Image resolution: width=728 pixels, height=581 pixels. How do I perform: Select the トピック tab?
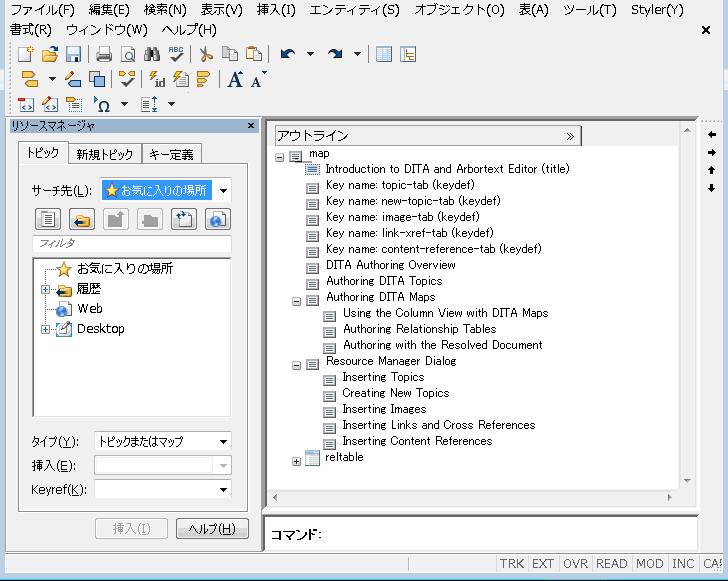tap(43, 153)
